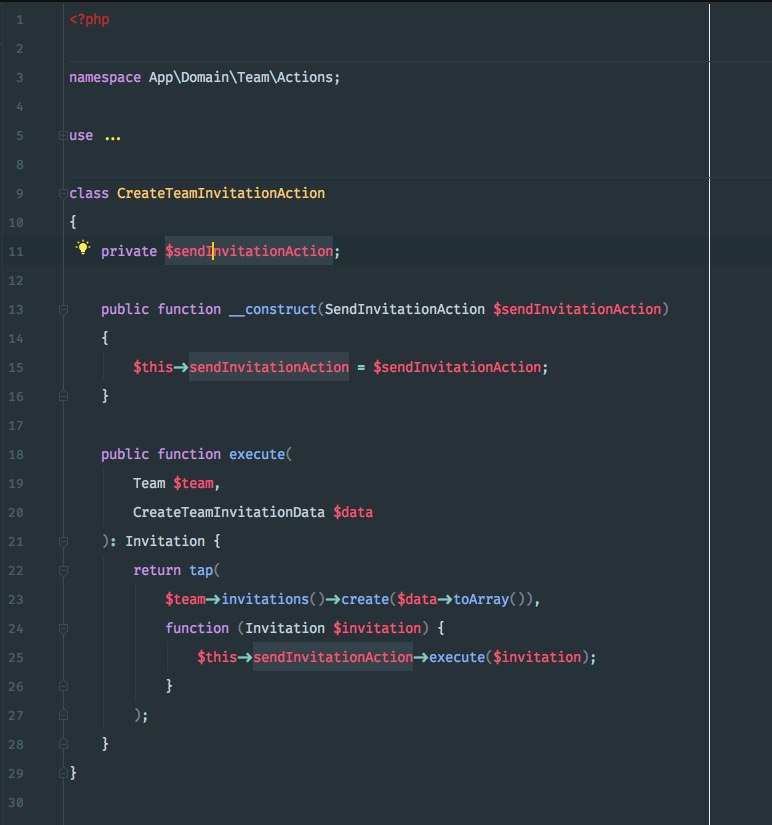Click the CreateTeamInvitationAction class name
Image resolution: width=772 pixels, height=825 pixels.
point(221,193)
